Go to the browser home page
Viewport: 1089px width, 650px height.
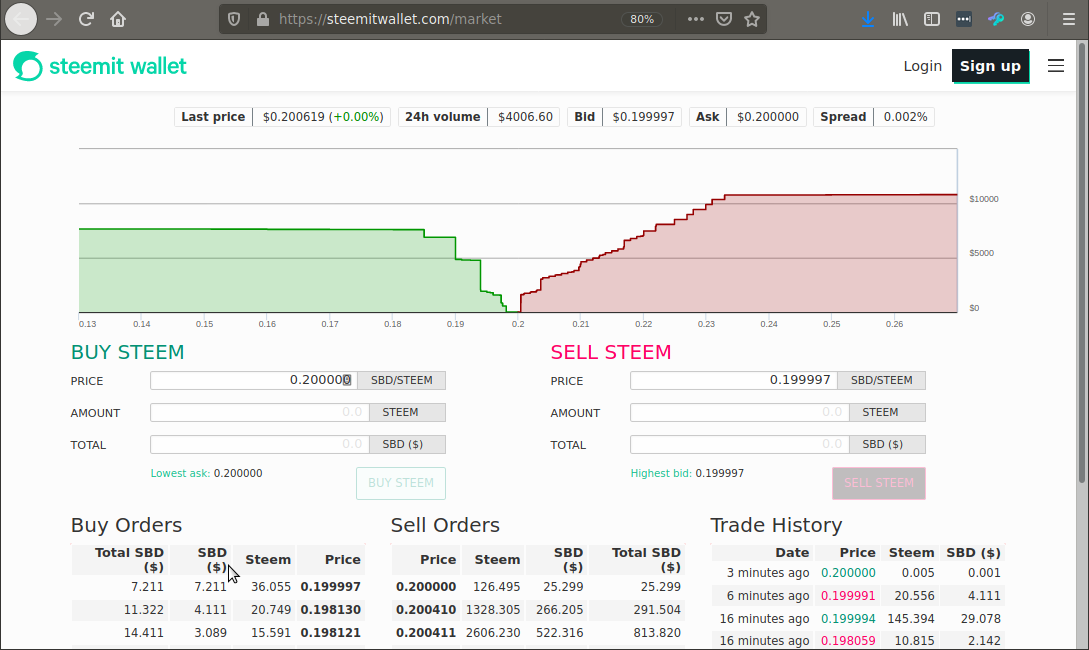(118, 19)
